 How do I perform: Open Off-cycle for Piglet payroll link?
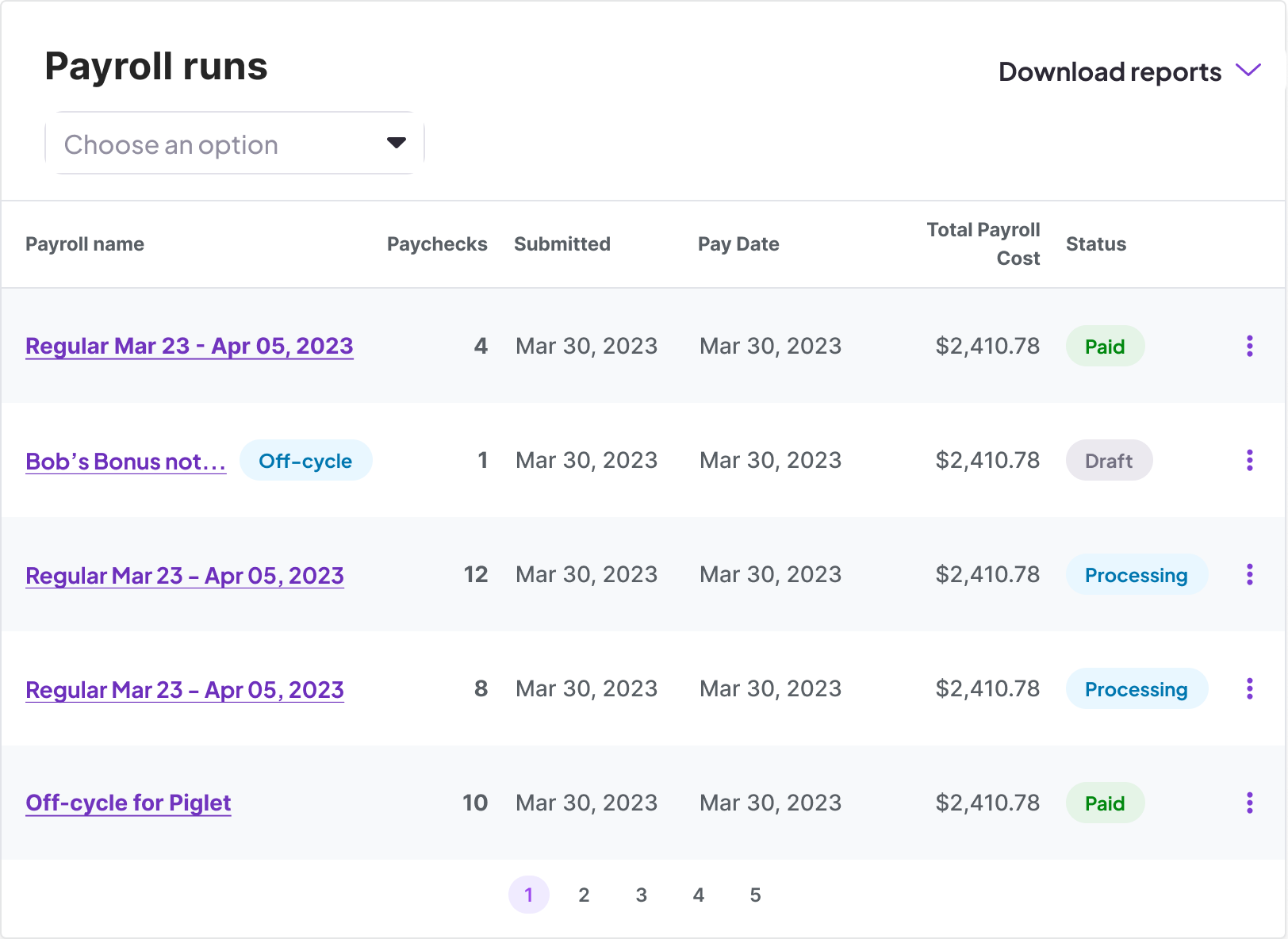click(128, 803)
